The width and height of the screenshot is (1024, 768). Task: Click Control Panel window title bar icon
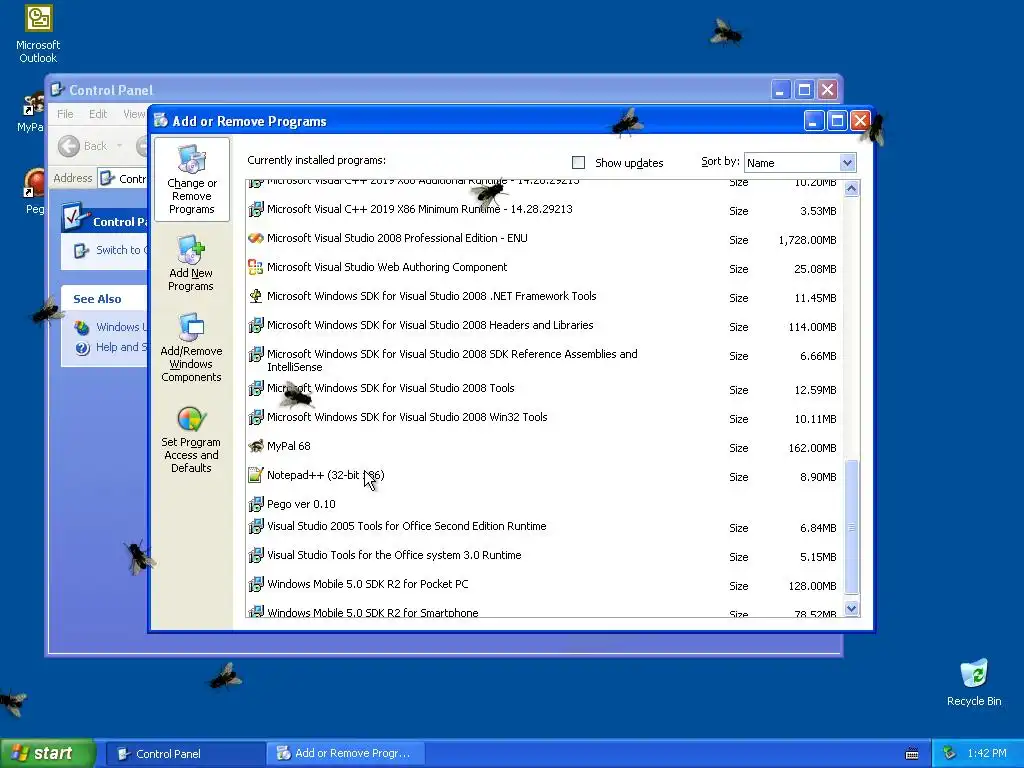(57, 89)
